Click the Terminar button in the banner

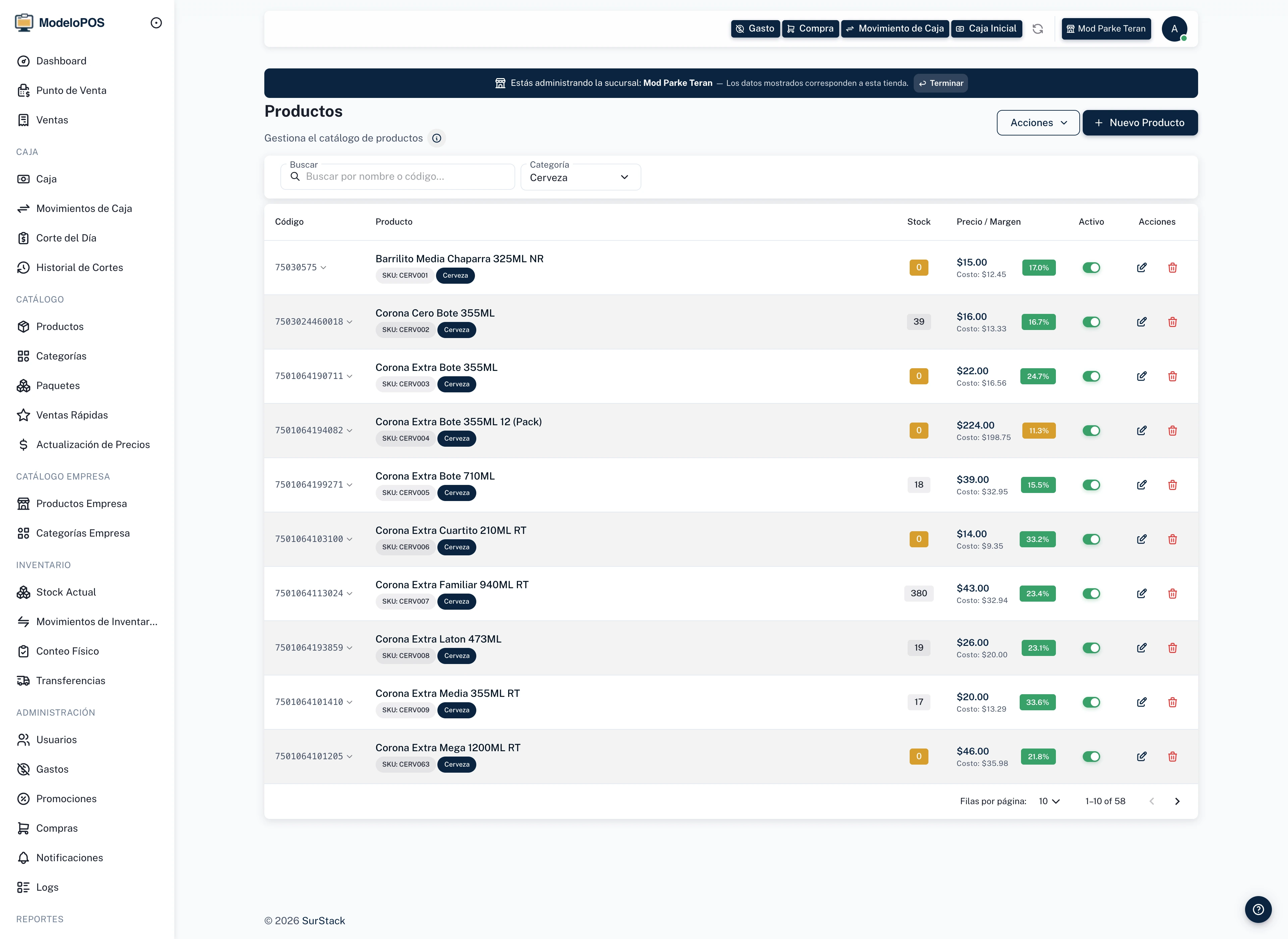(x=941, y=83)
